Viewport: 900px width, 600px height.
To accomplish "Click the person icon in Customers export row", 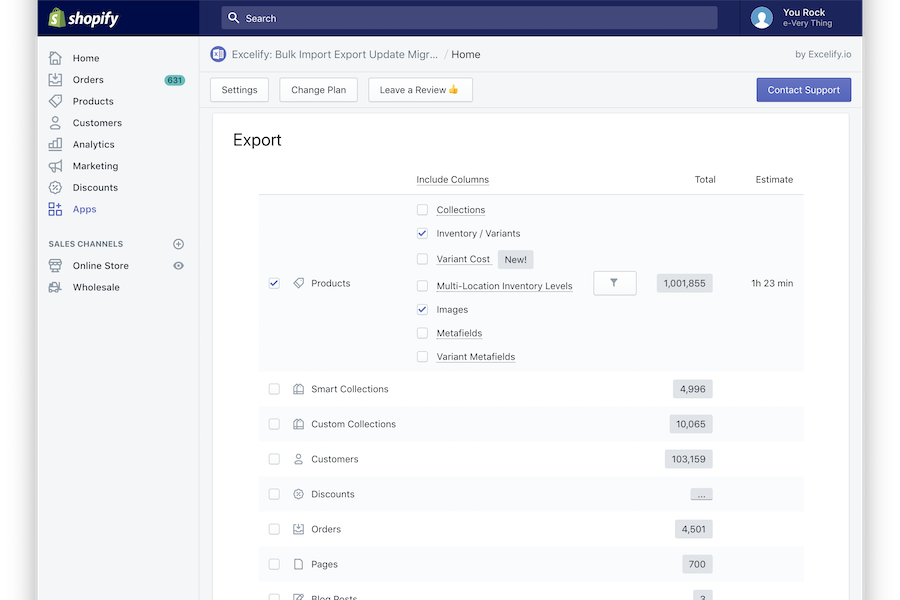I will pyautogui.click(x=298, y=459).
